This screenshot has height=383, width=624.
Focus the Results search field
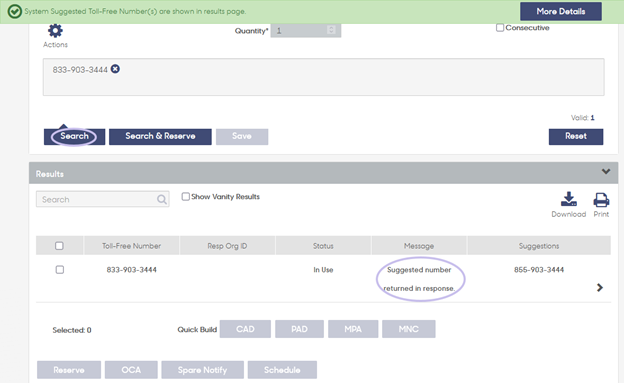[103, 199]
